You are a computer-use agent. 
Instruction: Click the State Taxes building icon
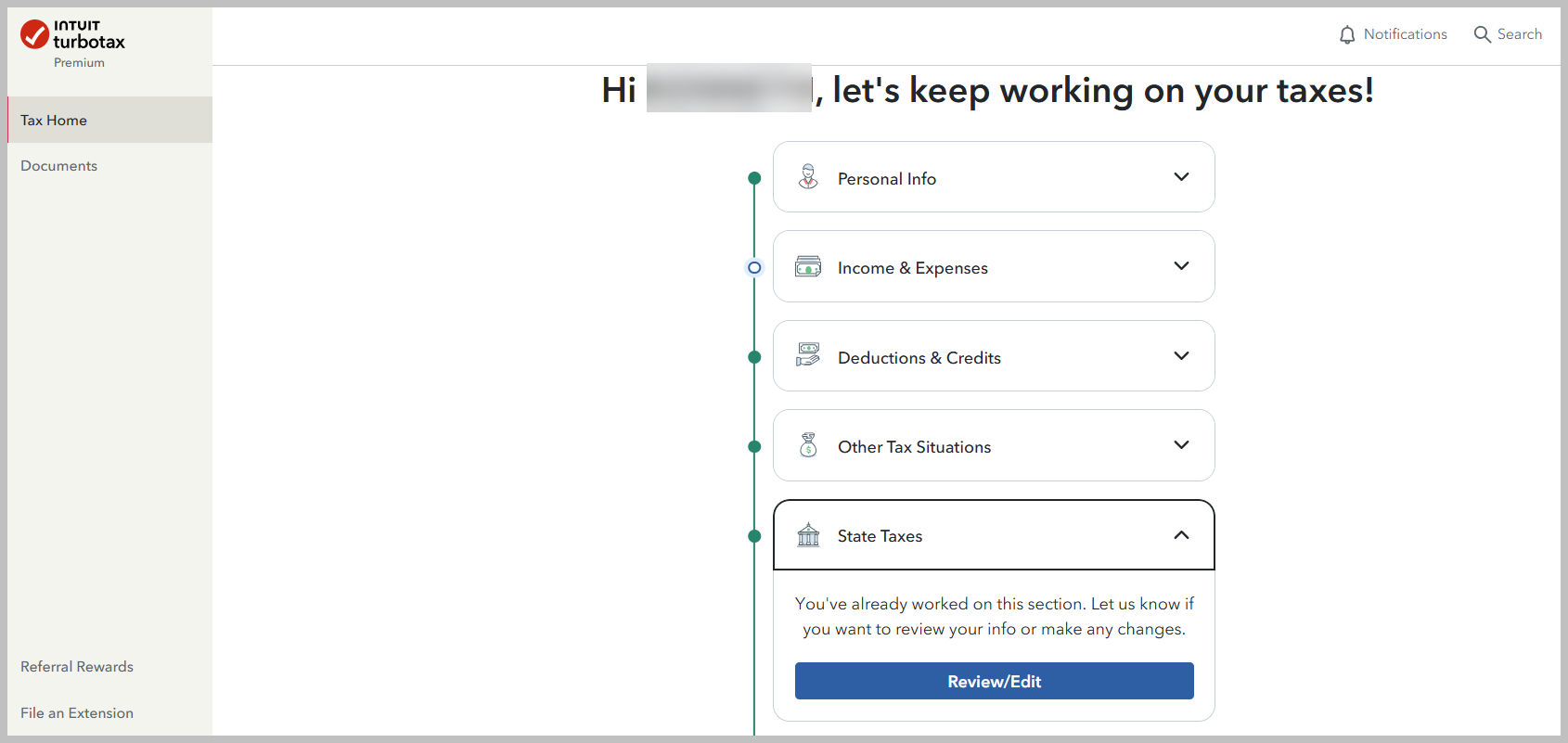click(x=808, y=535)
